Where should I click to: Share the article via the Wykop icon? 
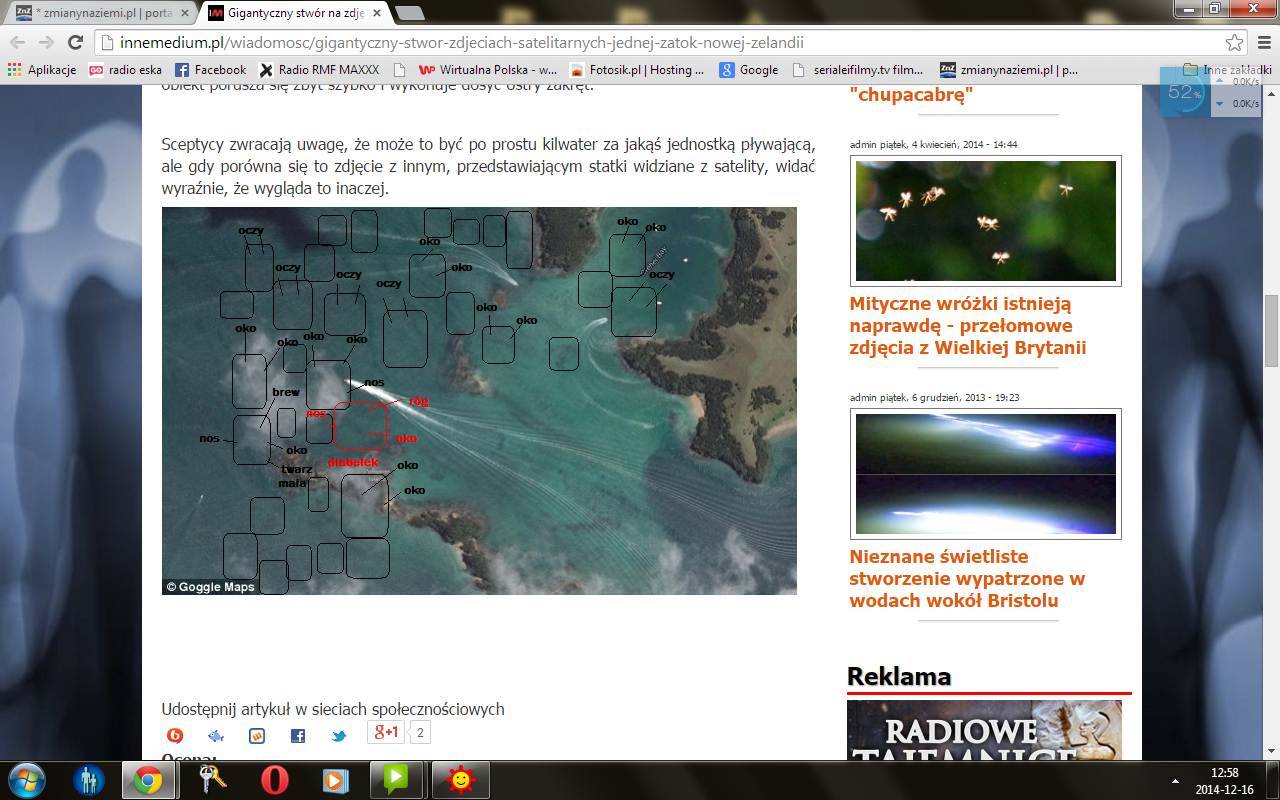tap(257, 735)
